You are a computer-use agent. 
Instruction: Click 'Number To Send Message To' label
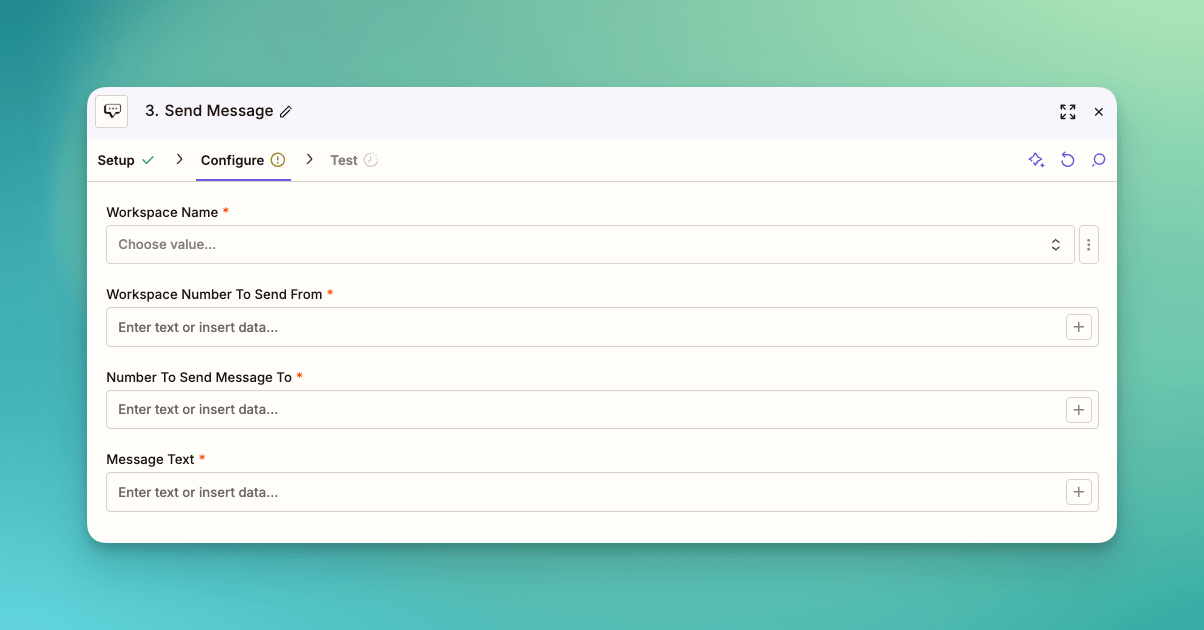click(x=199, y=377)
